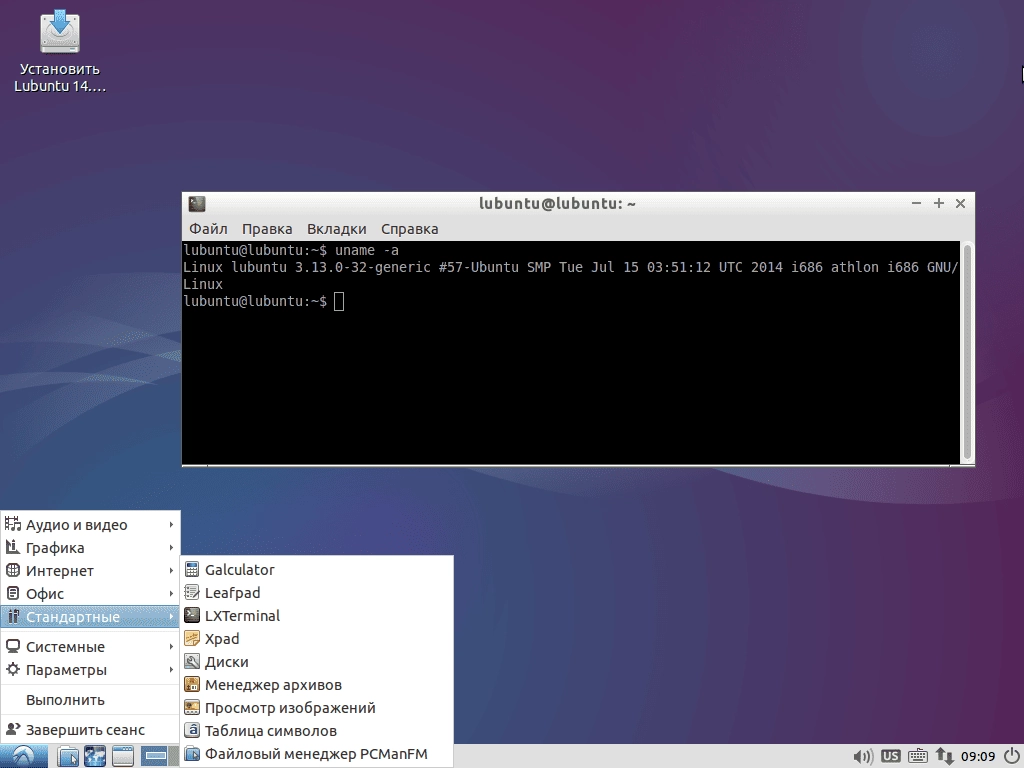The image size is (1024, 768).
Task: Expand the Графика category submenu
Action: [x=90, y=547]
